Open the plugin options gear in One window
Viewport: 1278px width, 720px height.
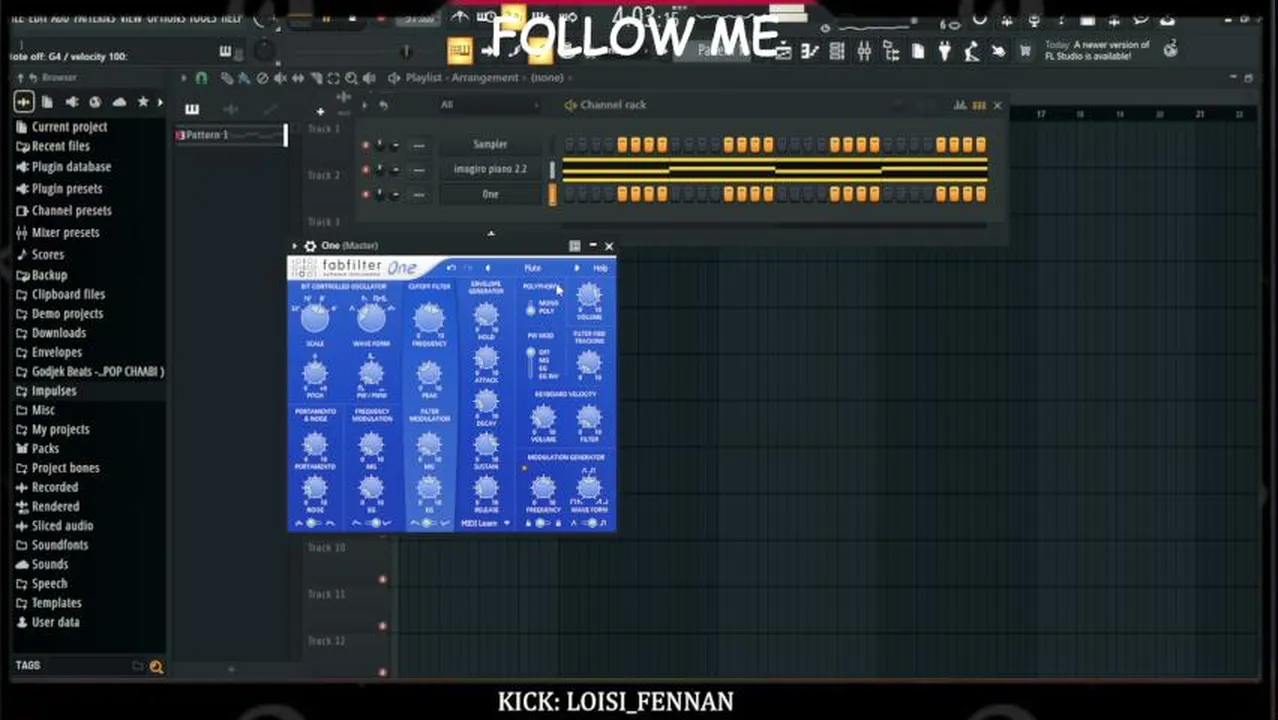point(310,246)
